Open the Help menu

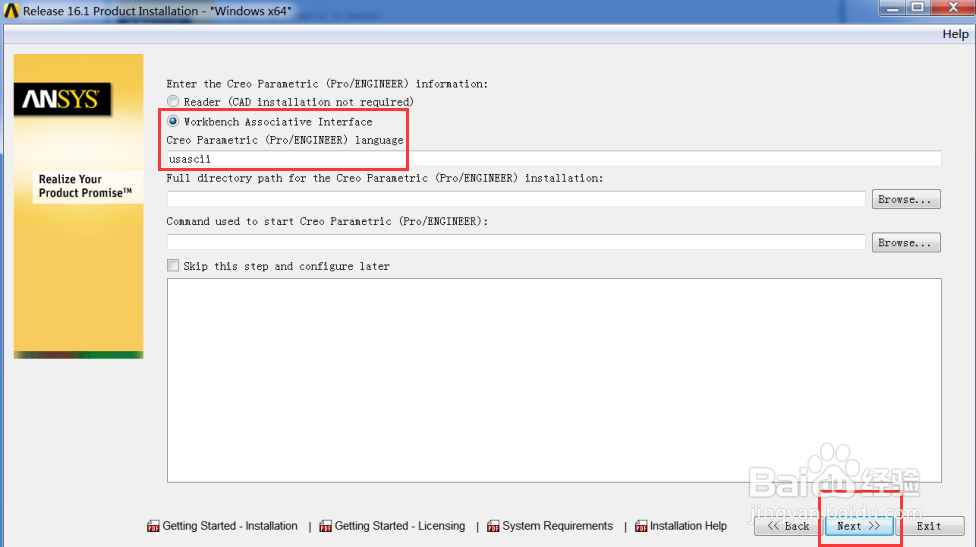click(x=955, y=34)
